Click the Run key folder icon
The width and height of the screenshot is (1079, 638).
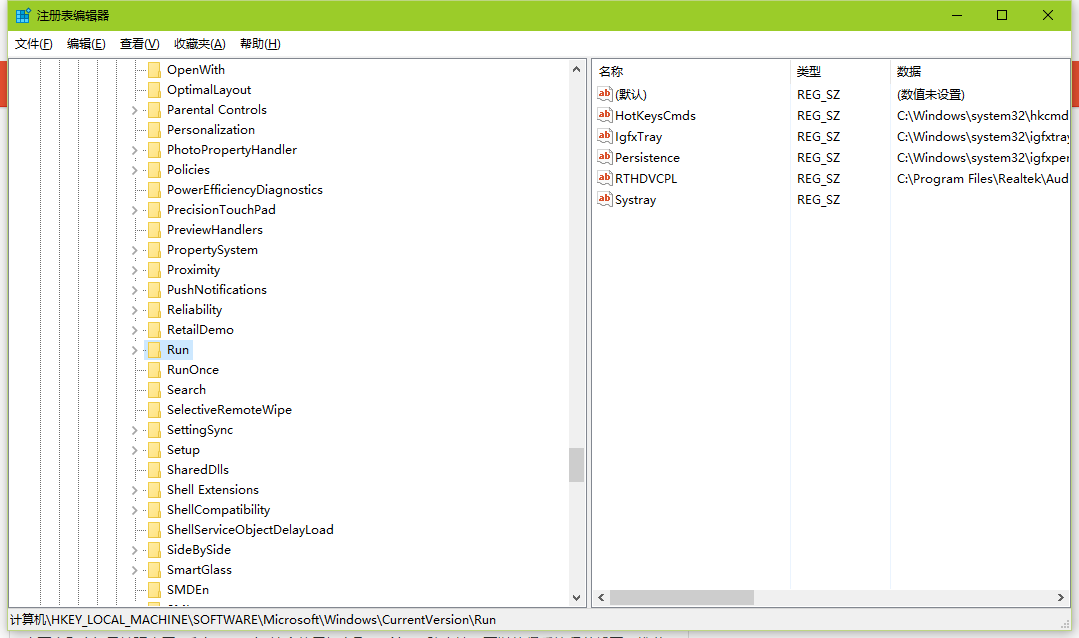coord(154,349)
